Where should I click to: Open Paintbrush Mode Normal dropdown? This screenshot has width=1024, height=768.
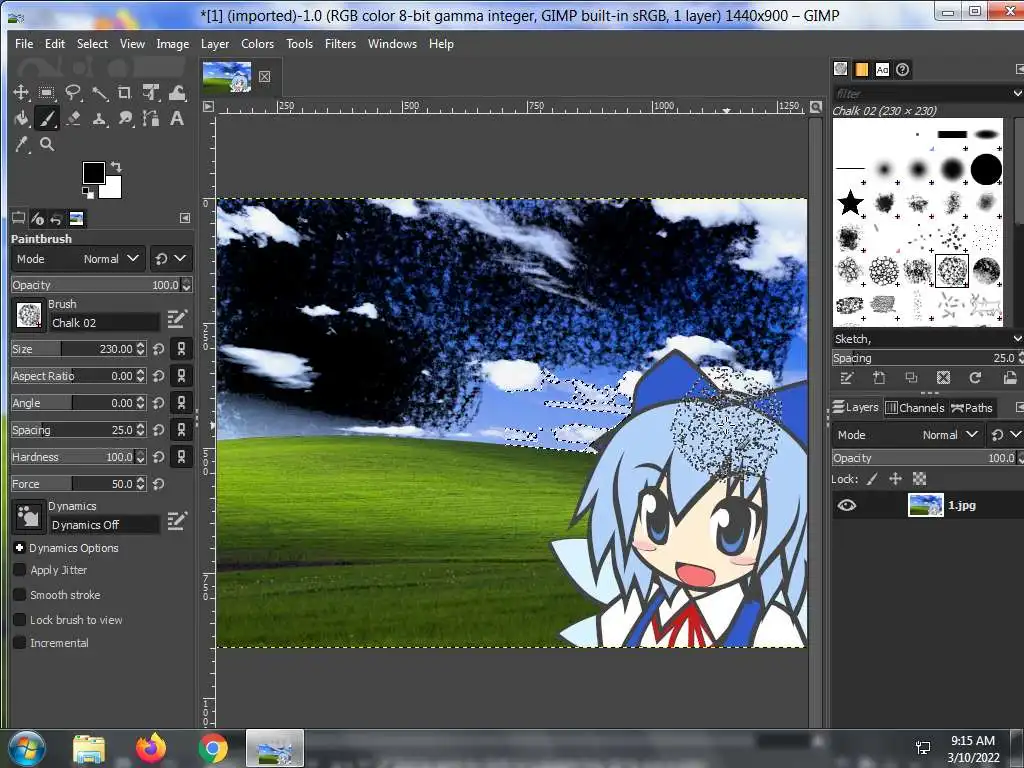coord(78,259)
